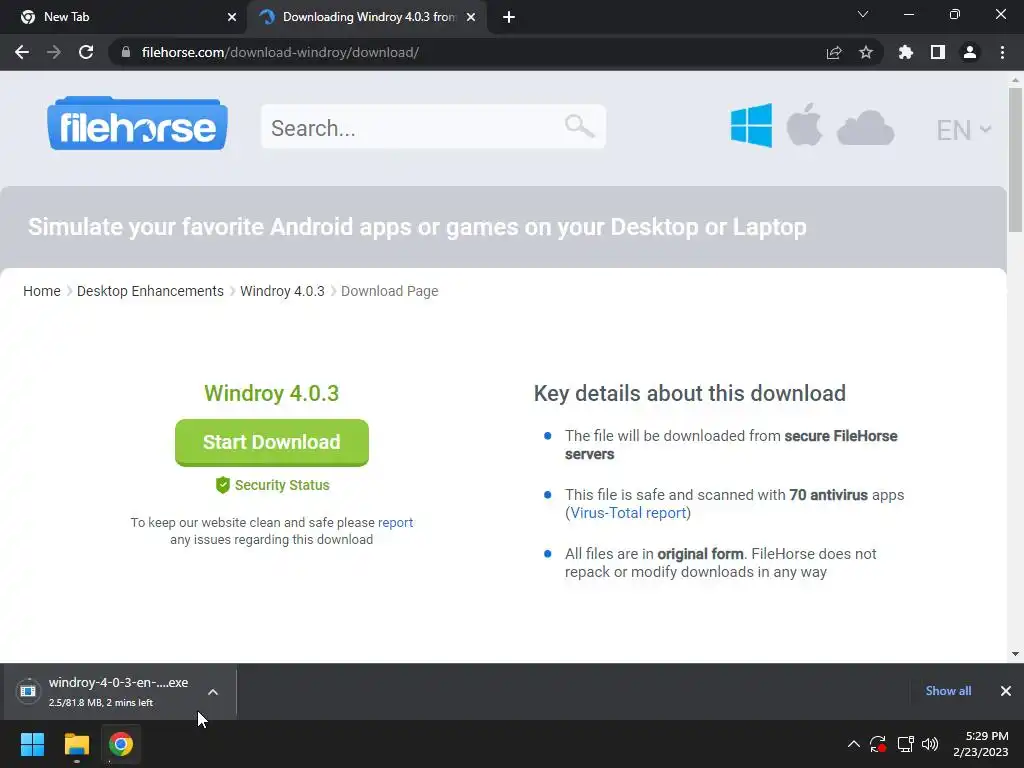Show hidden system tray icons

pyautogui.click(x=854, y=744)
